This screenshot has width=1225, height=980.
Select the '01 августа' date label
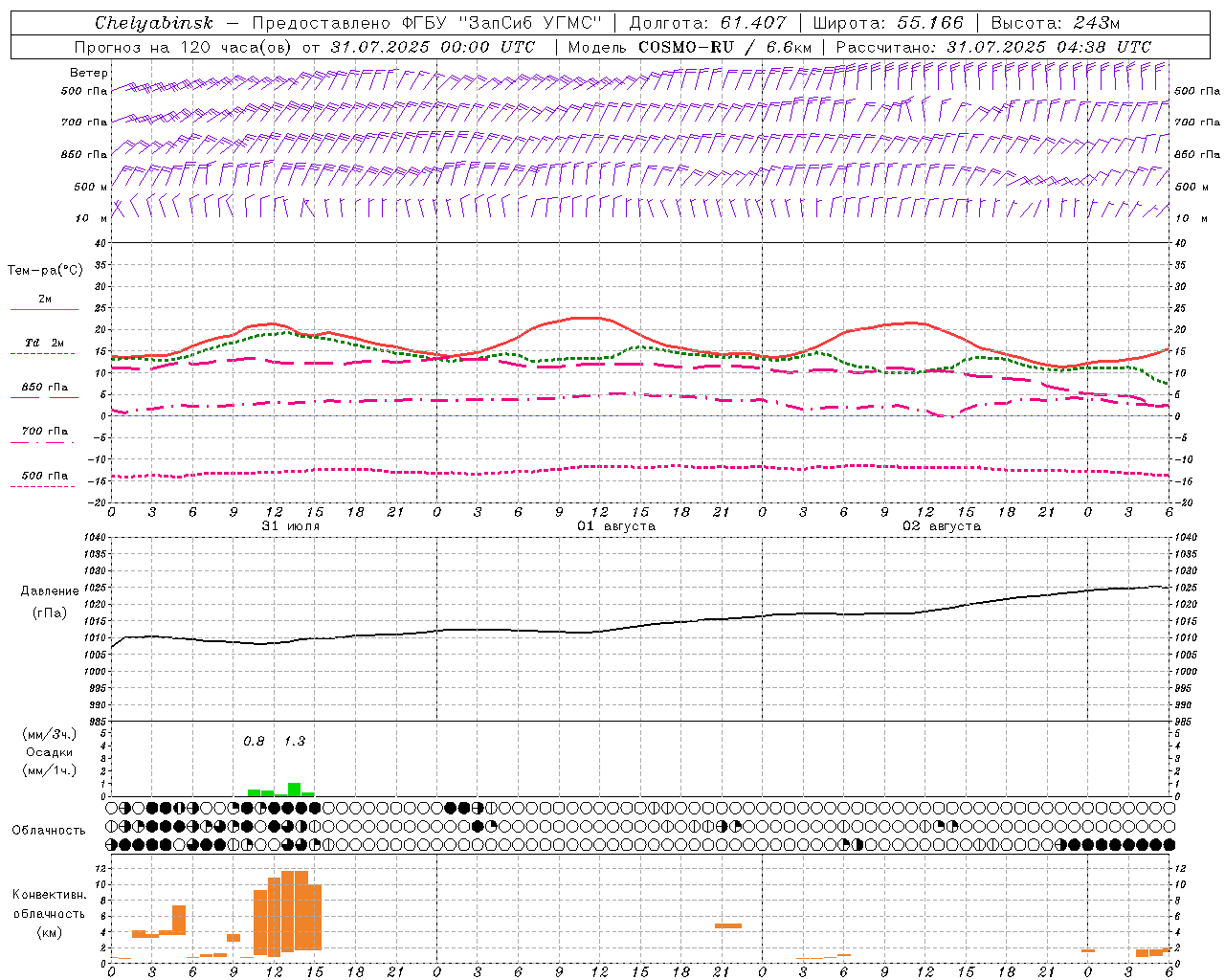coord(616,526)
